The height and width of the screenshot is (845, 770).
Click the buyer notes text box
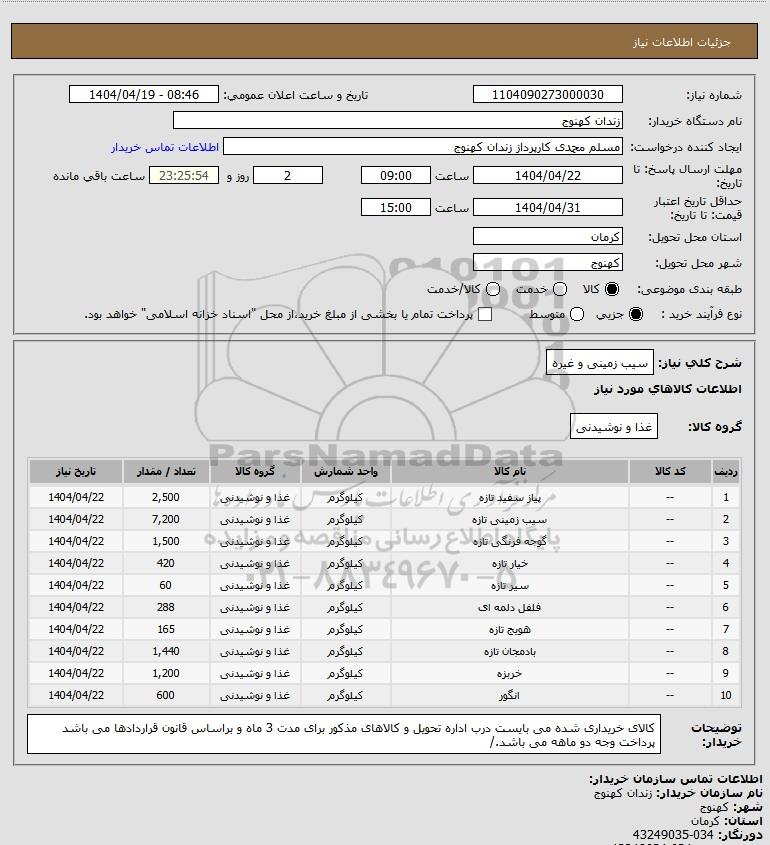[x=344, y=734]
